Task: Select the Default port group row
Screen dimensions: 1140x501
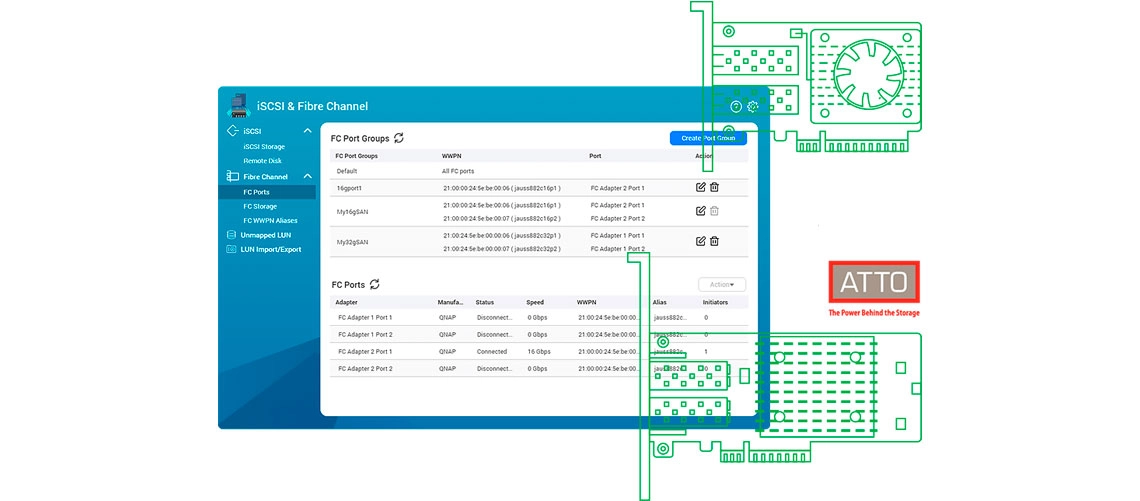Action: [539, 171]
